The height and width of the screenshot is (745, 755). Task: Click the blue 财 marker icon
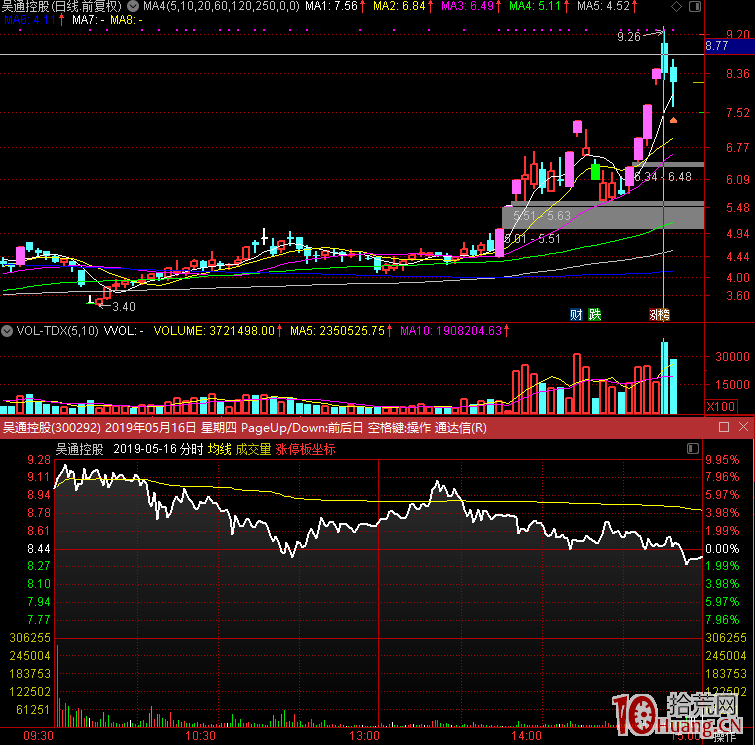[x=576, y=314]
